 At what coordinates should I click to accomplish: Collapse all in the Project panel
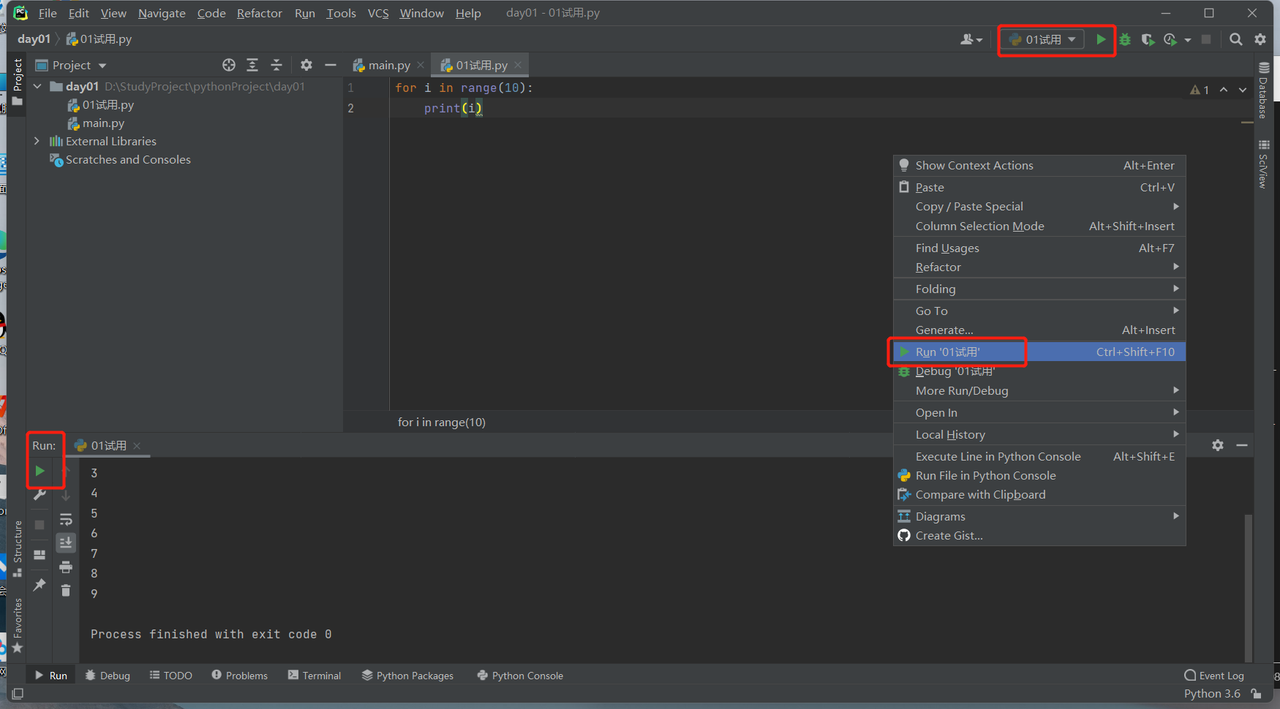(x=277, y=65)
